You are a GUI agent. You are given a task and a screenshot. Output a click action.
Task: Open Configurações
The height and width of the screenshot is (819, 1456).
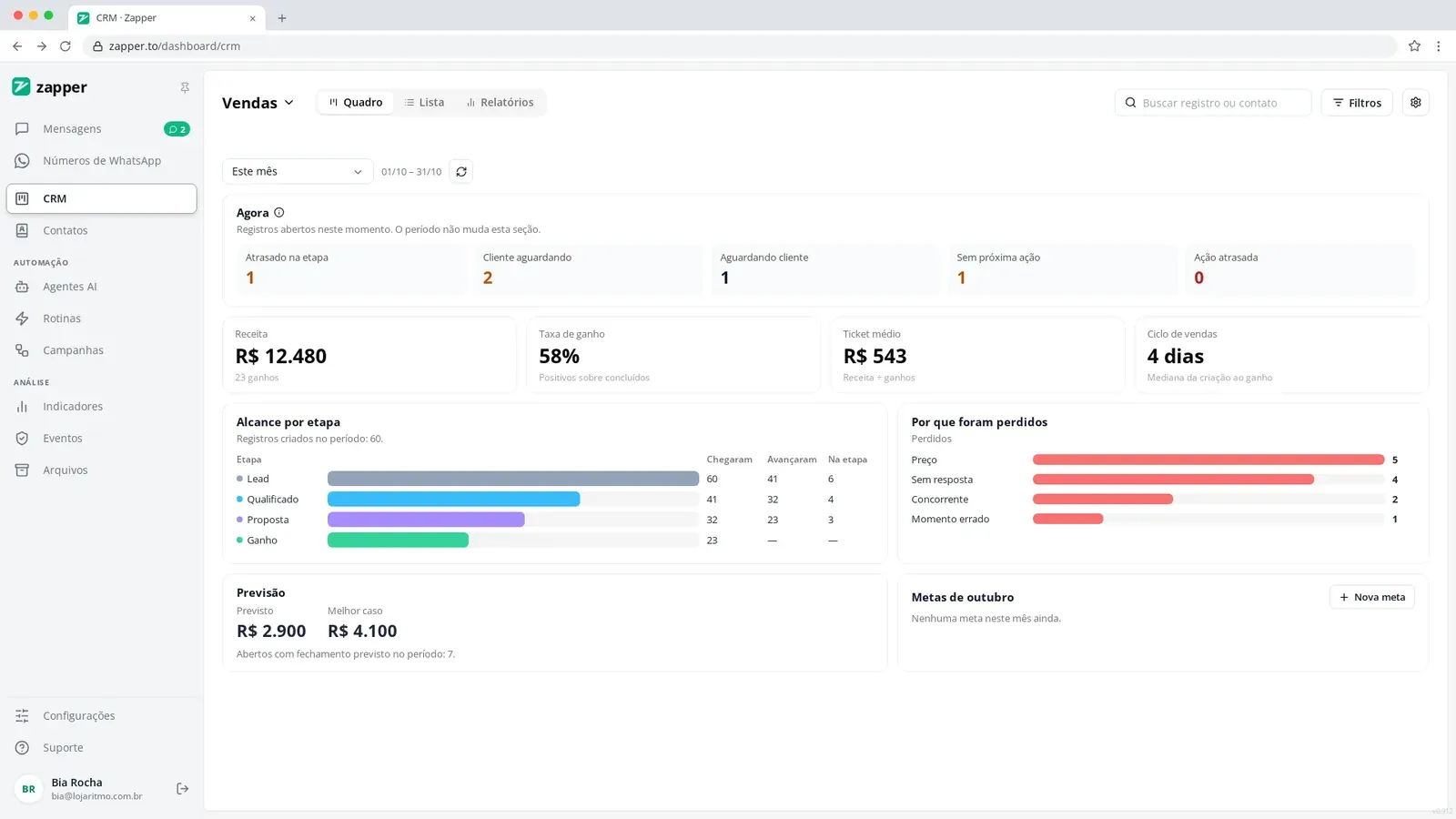(101, 715)
